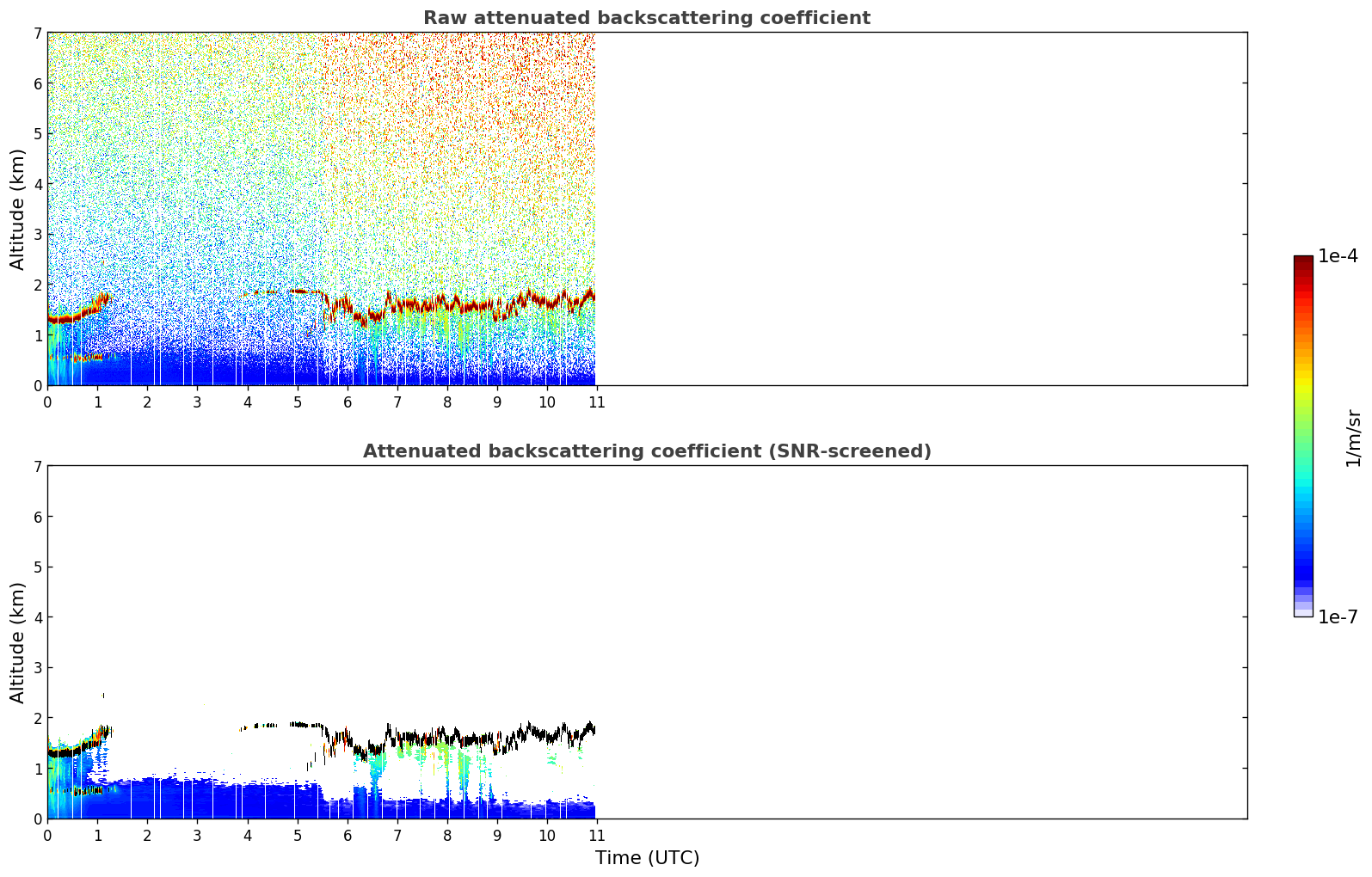The height and width of the screenshot is (877, 1372).
Task: Click the title 'Raw attenuated backscattering coefficient'
Action: tap(647, 18)
